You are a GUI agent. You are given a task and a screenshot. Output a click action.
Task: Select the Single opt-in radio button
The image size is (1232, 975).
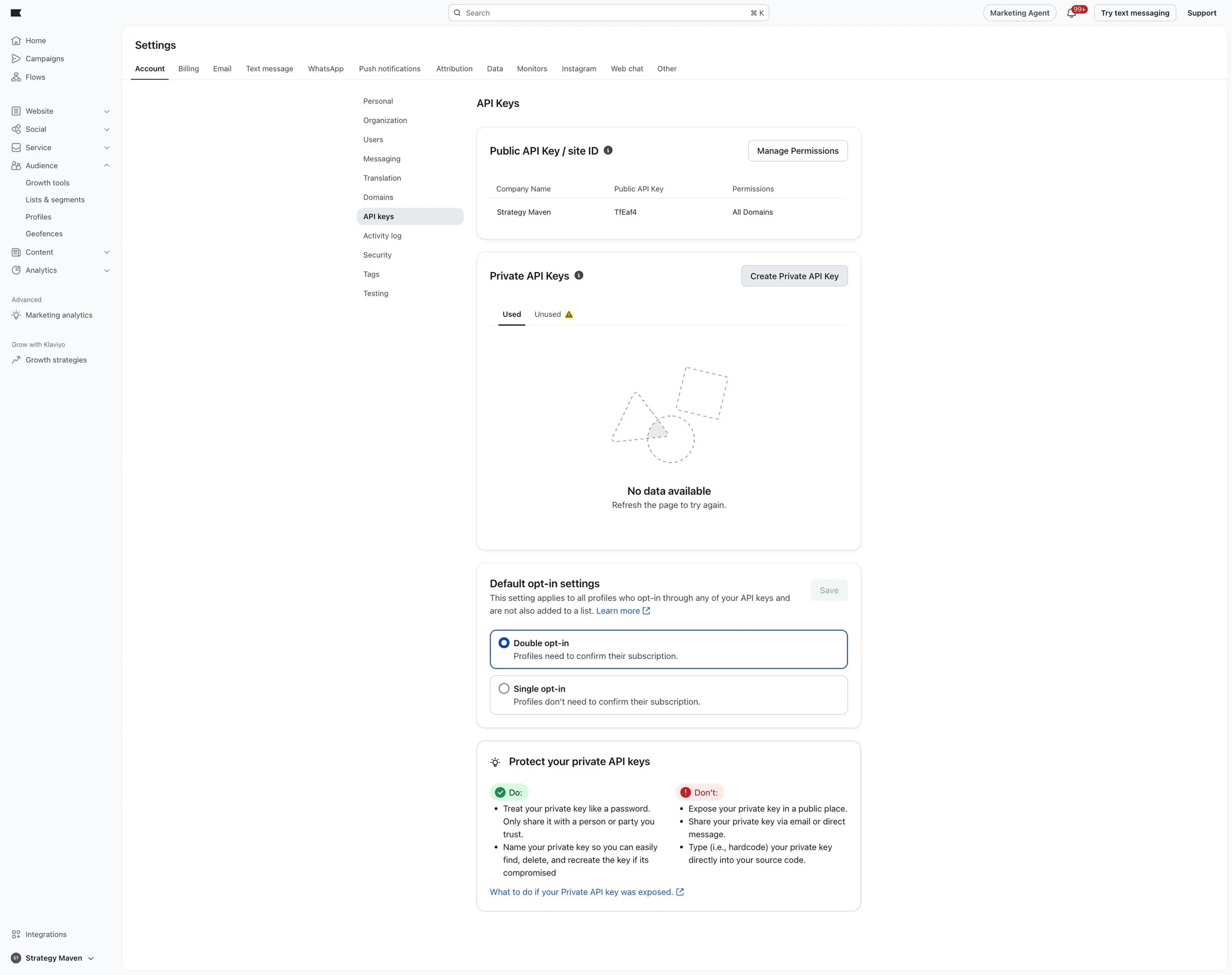coord(504,689)
